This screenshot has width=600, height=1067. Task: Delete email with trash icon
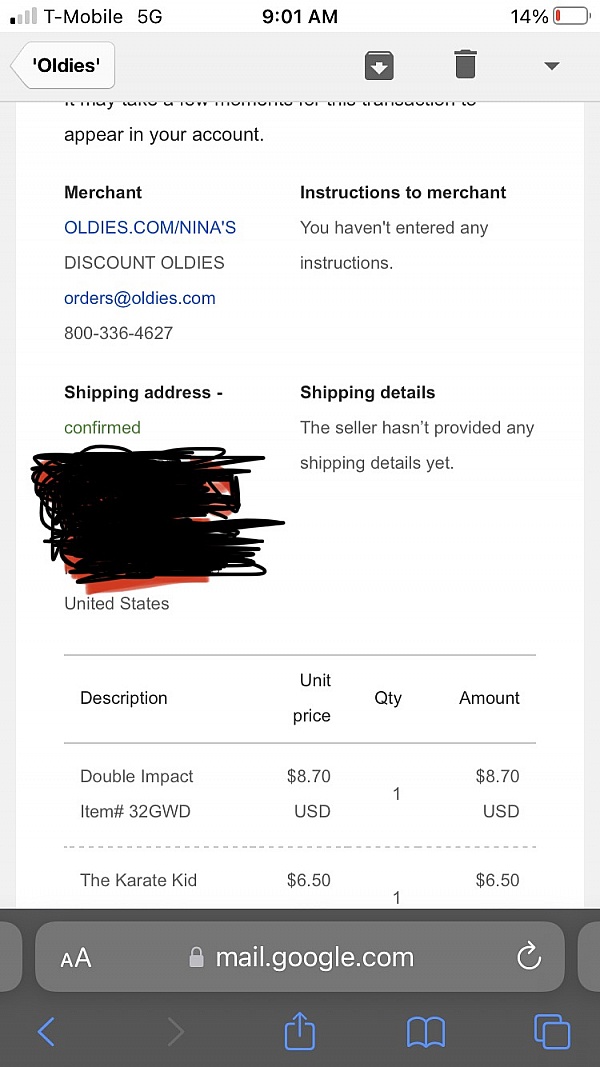465,65
